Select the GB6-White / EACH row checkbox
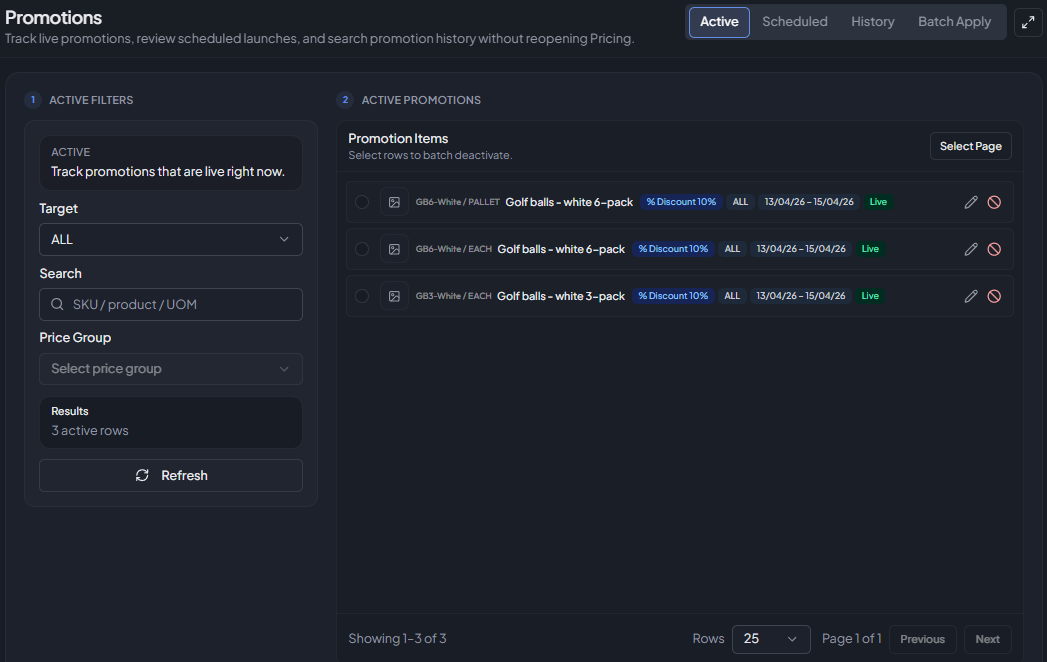Viewport: 1047px width, 662px height. 362,249
